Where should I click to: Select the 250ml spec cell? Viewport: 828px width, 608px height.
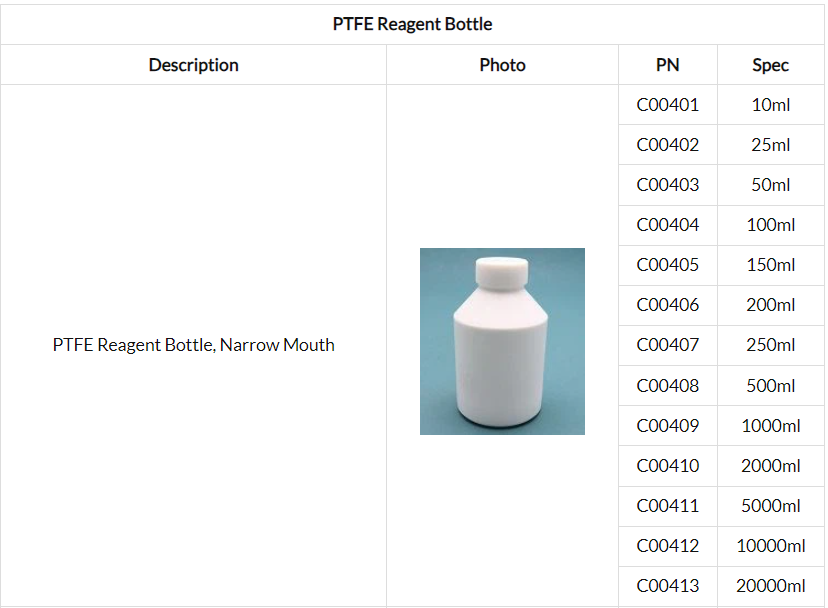click(x=770, y=345)
